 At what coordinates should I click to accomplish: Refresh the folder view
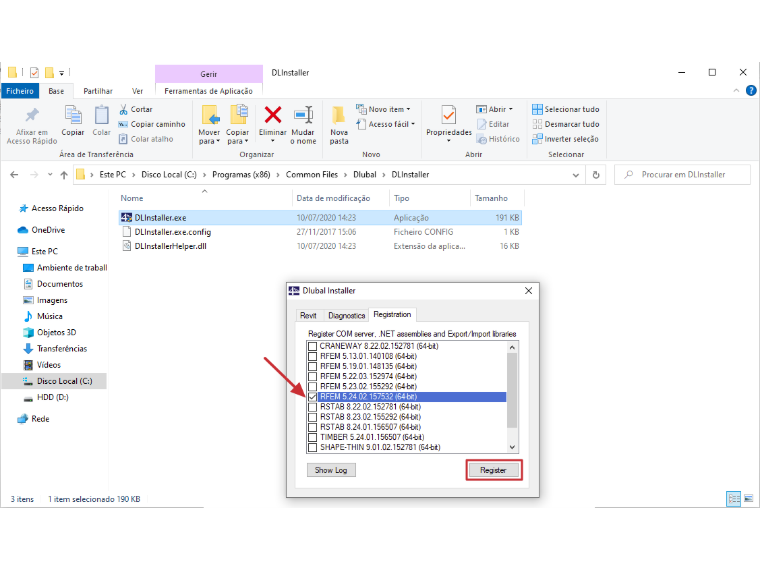click(x=596, y=175)
